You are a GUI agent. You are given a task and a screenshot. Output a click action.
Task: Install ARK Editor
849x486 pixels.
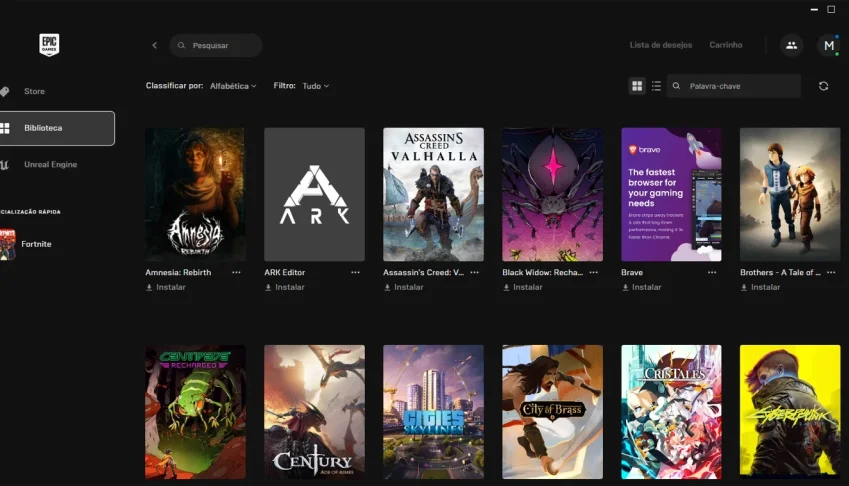285,287
